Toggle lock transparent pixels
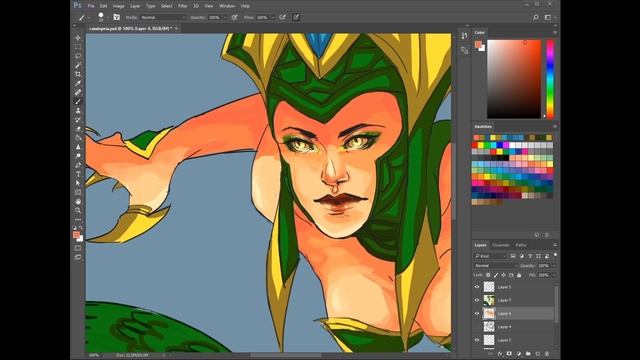Image resolution: width=640 pixels, height=360 pixels. [x=488, y=275]
